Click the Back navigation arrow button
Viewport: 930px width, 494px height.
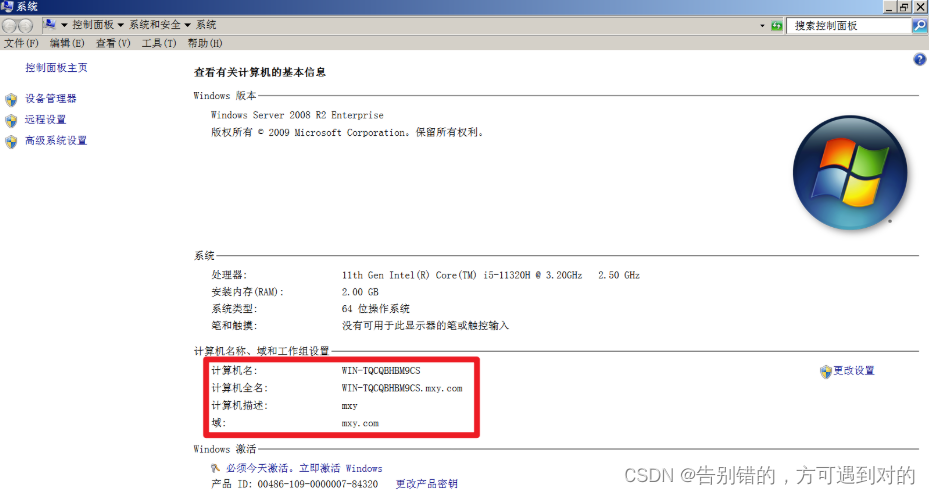[x=9, y=26]
